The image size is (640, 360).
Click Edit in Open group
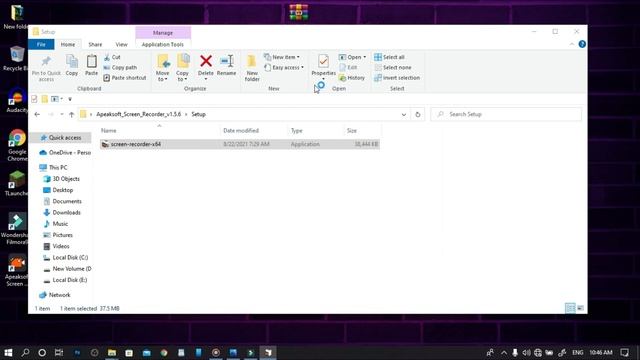pos(348,67)
